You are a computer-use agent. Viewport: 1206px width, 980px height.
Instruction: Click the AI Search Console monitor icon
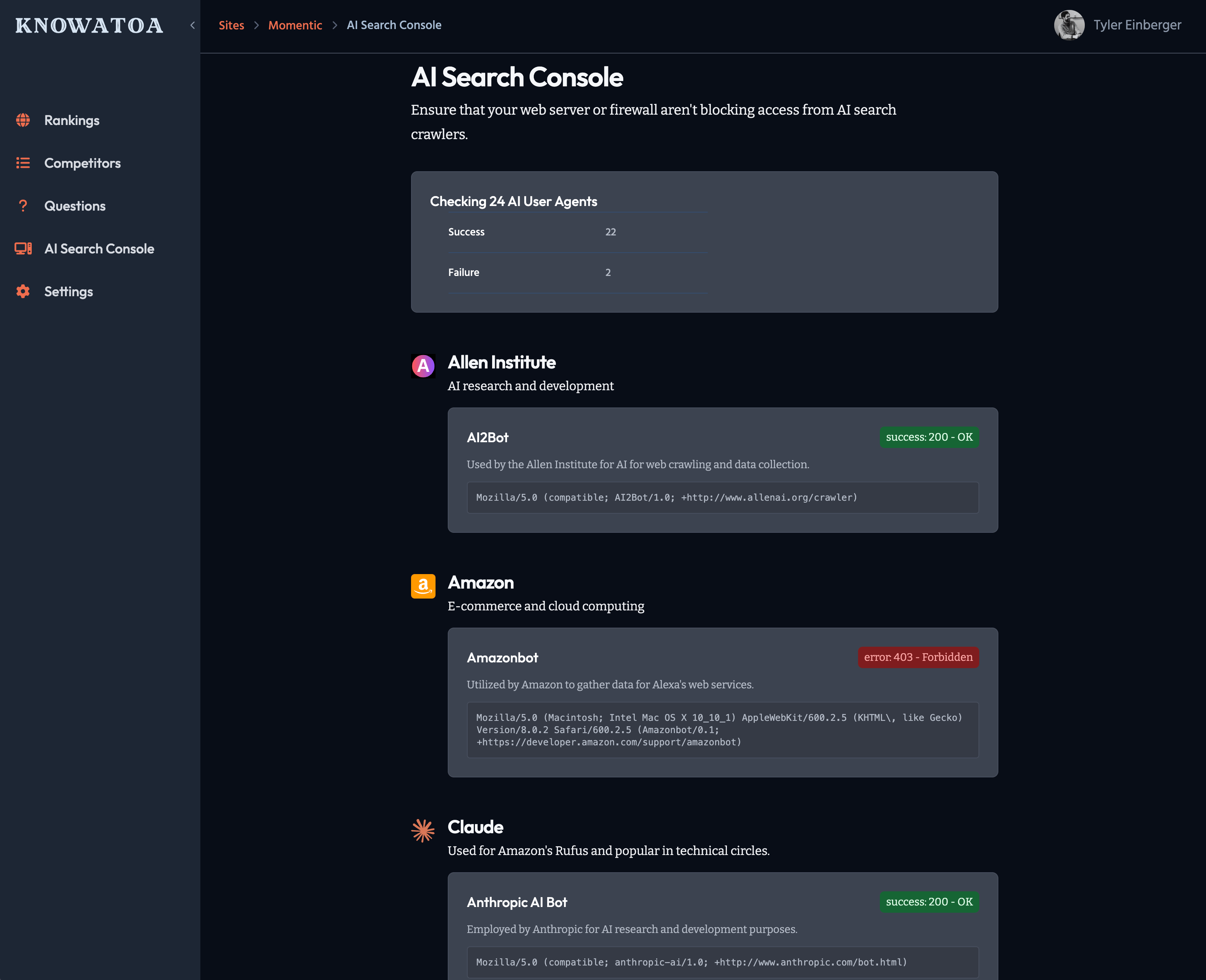pos(23,249)
